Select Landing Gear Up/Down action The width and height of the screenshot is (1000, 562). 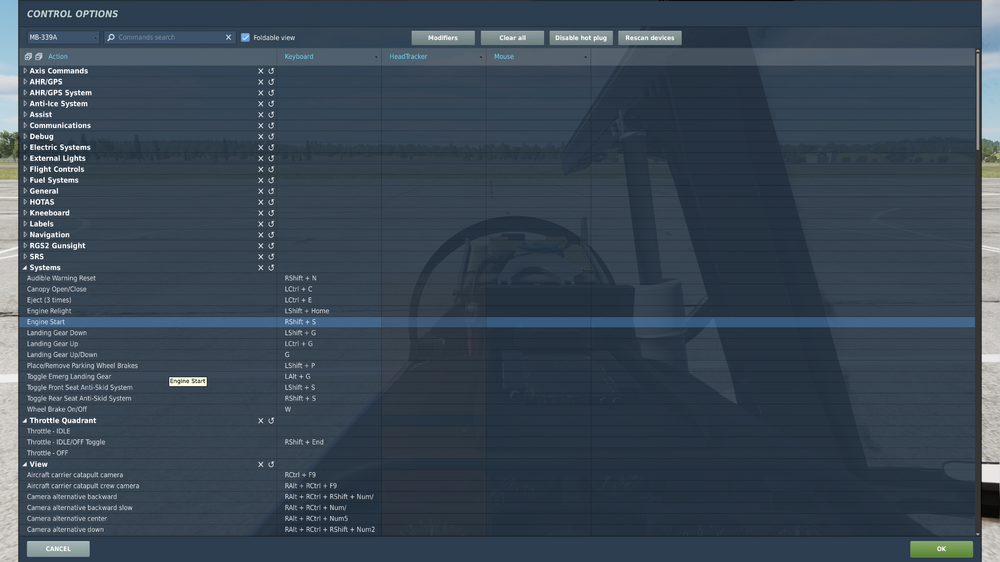62,355
